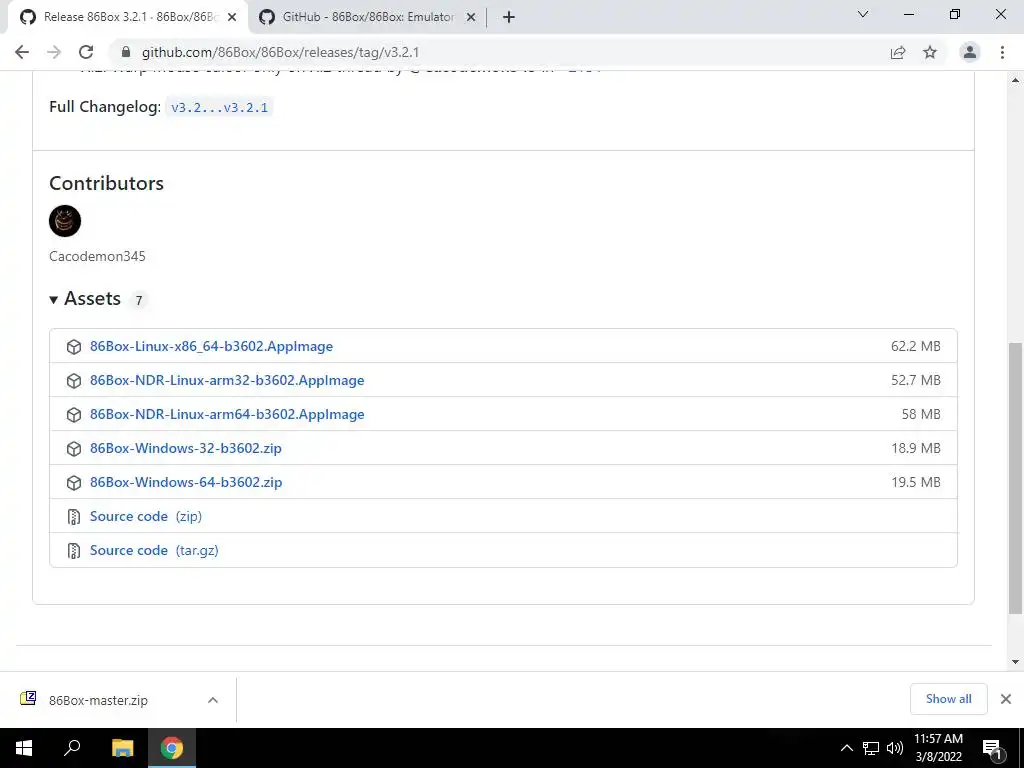
Task: Download 86Box-Windows-32-b3602.zip
Action: tap(185, 448)
